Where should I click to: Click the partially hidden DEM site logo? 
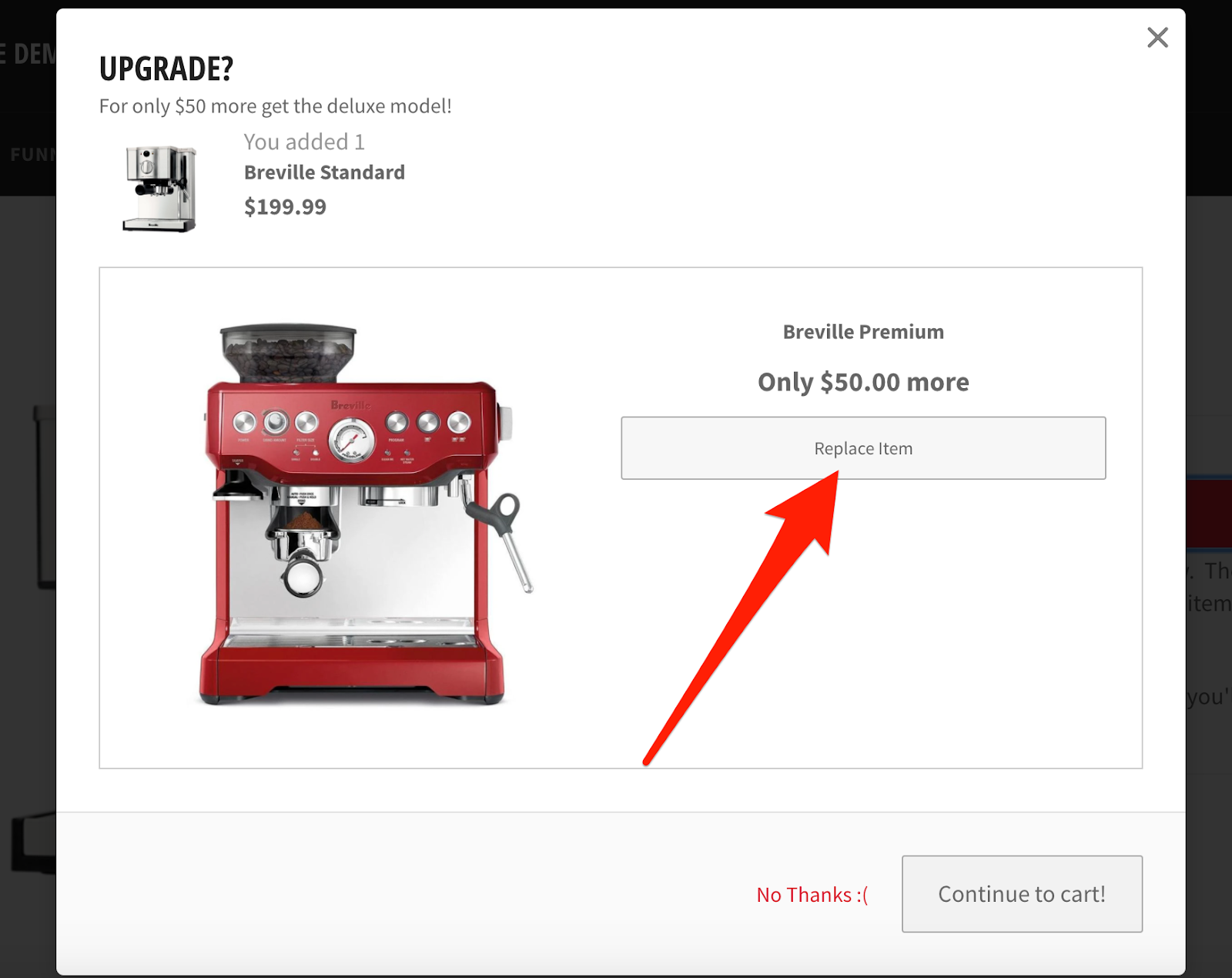(x=28, y=54)
